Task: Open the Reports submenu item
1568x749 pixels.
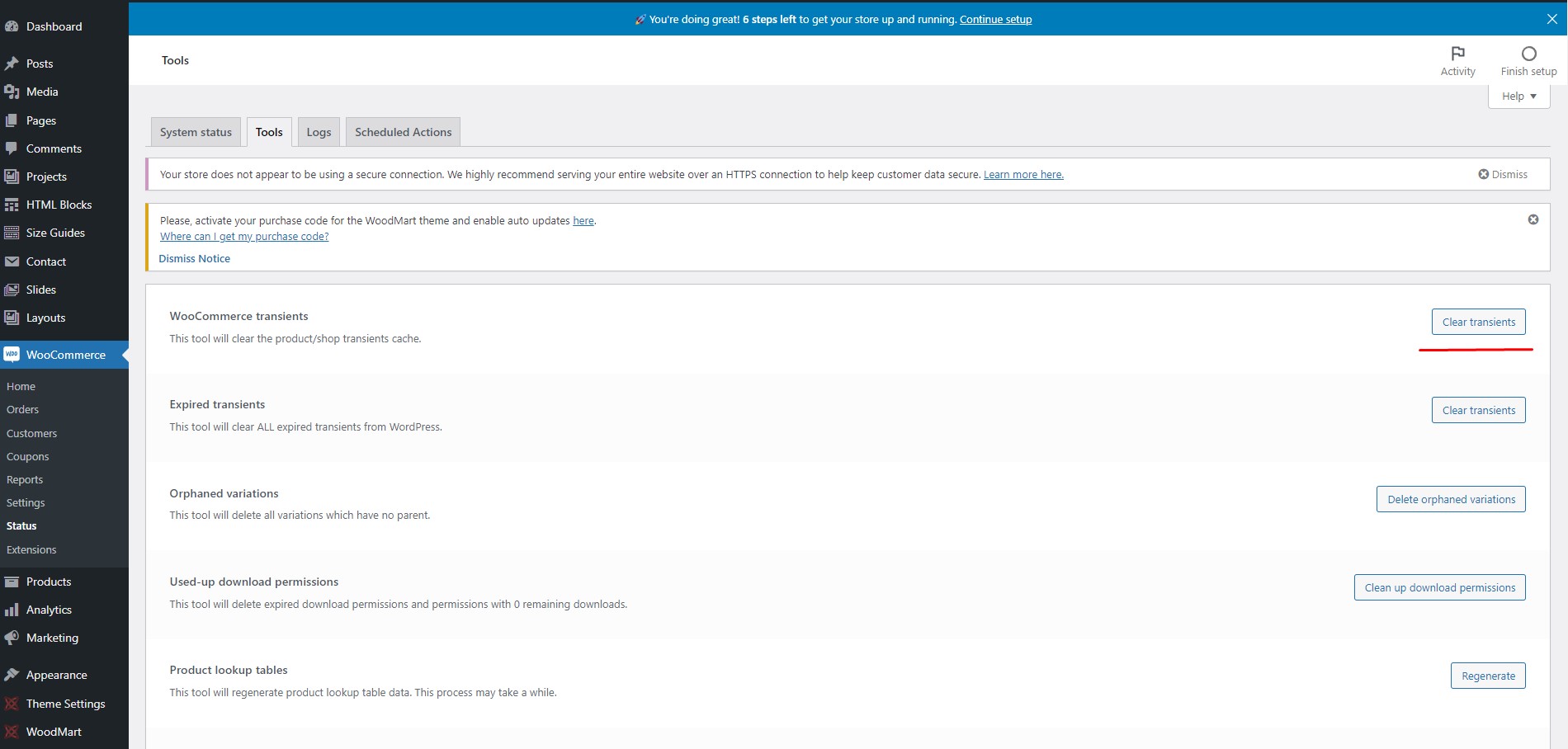Action: tap(24, 479)
